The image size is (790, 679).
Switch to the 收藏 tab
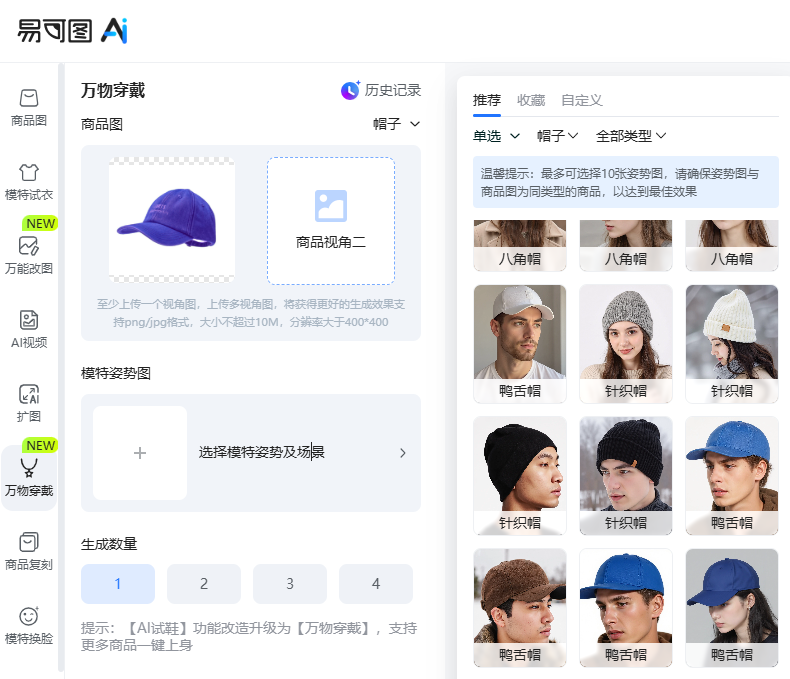tap(531, 100)
